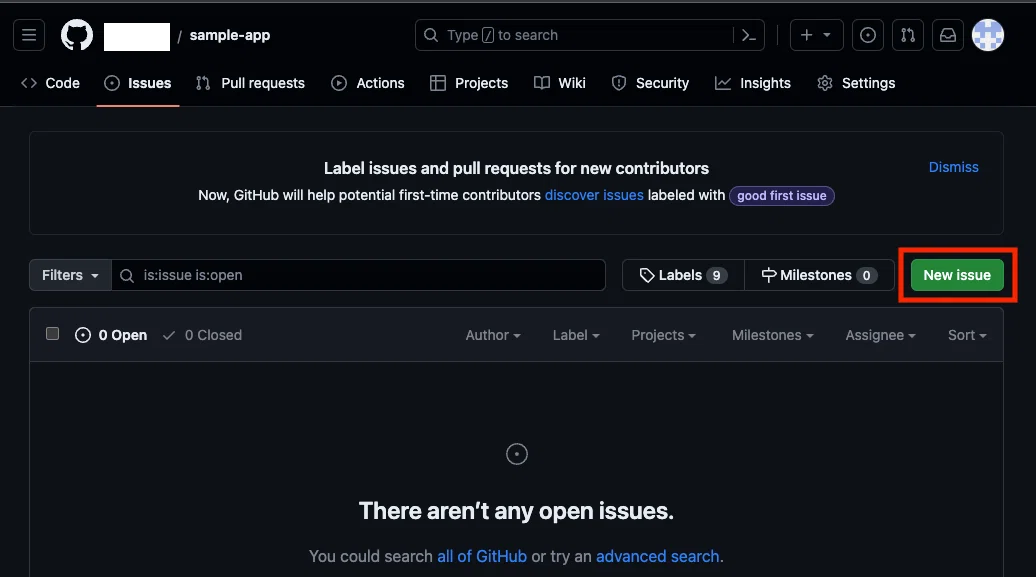Open the Labels list button
This screenshot has width=1036, height=577.
pos(683,275)
